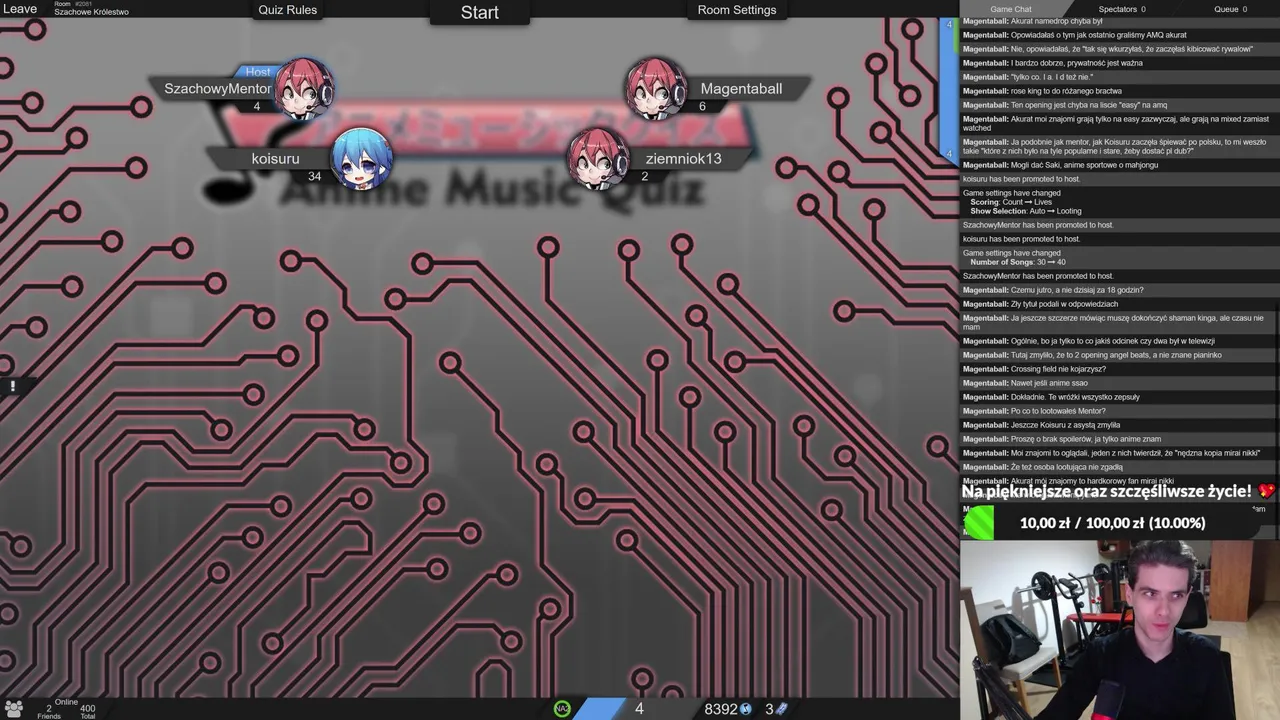Click the donation goal 10,00 zł progress bar
The width and height of the screenshot is (1280, 720).
(1112, 523)
